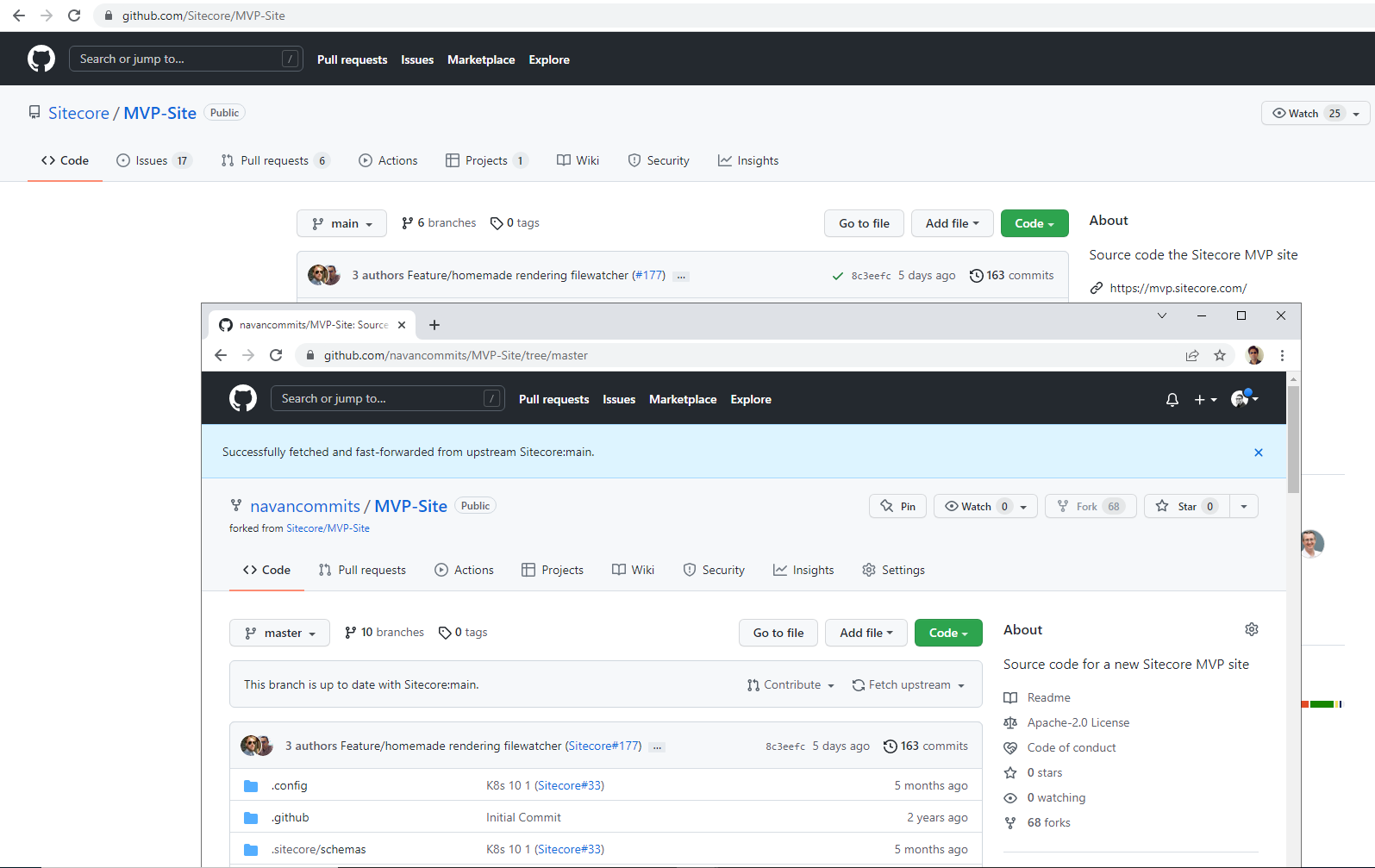The image size is (1375, 868).
Task: Open the tab search chevron in title bar
Action: tap(1162, 315)
